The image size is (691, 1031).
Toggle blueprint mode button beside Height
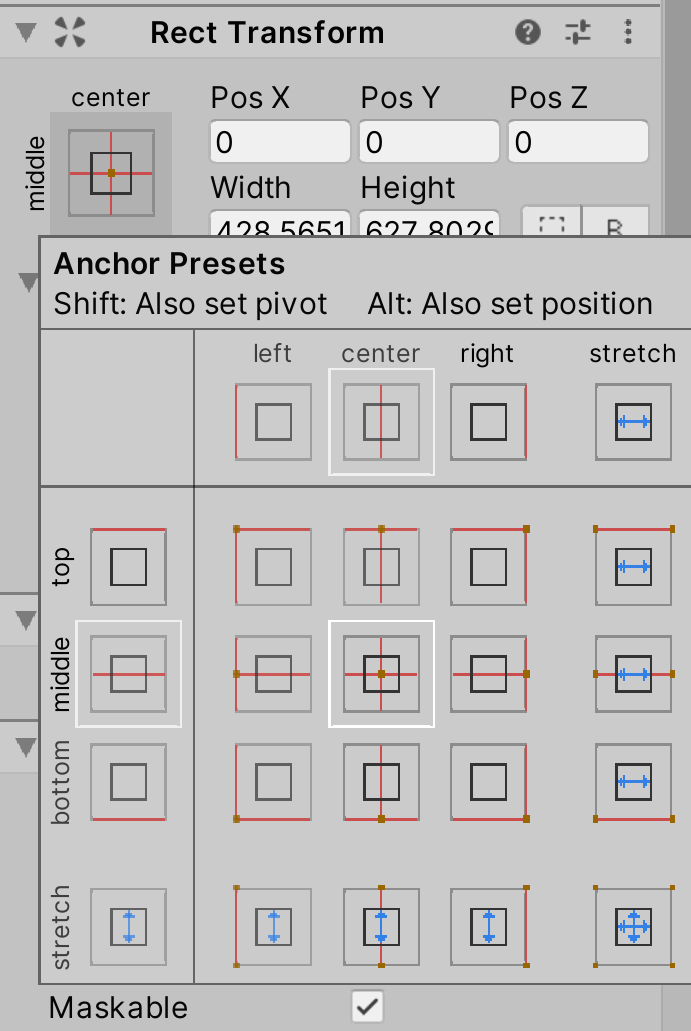[552, 222]
